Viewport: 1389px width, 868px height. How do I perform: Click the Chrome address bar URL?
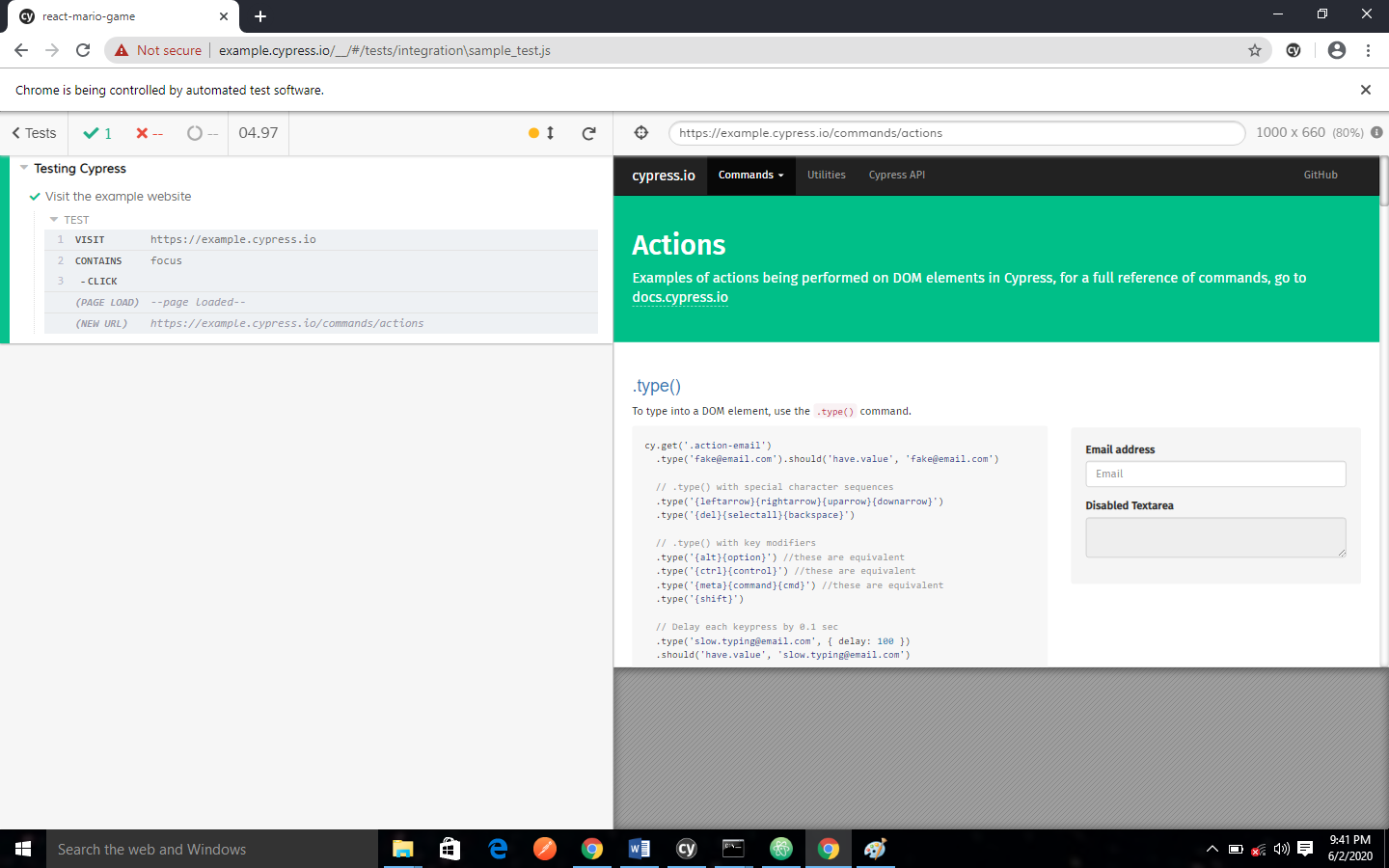coord(384,50)
